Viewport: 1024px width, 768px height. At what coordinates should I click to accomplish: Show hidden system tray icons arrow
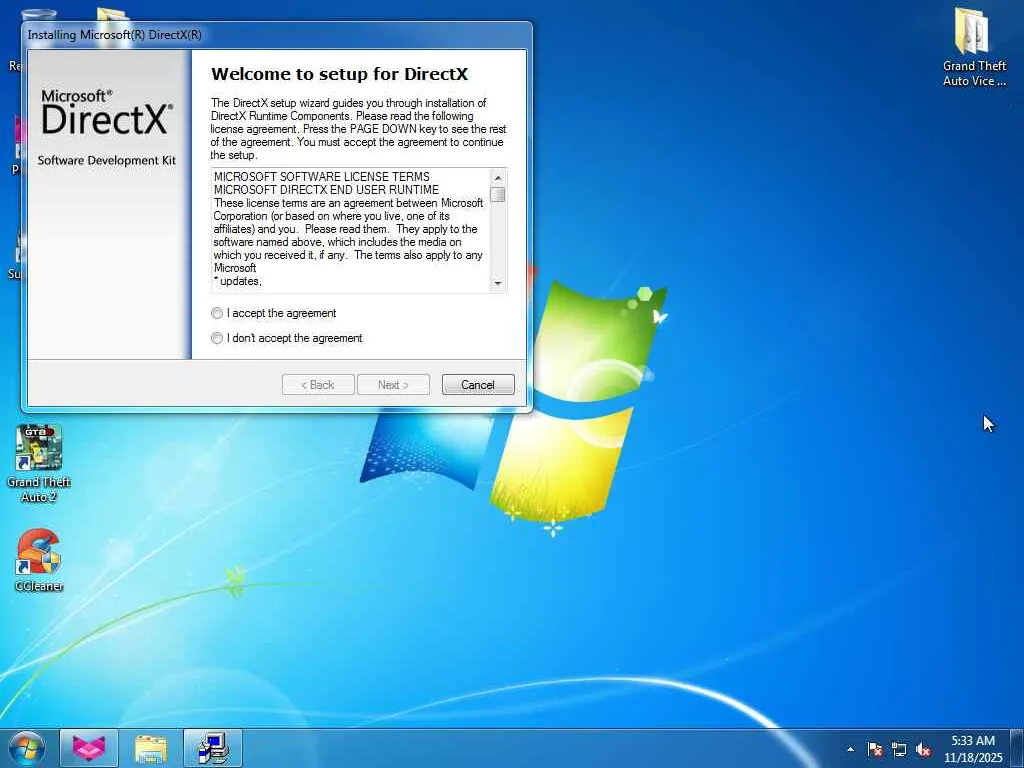pos(850,749)
